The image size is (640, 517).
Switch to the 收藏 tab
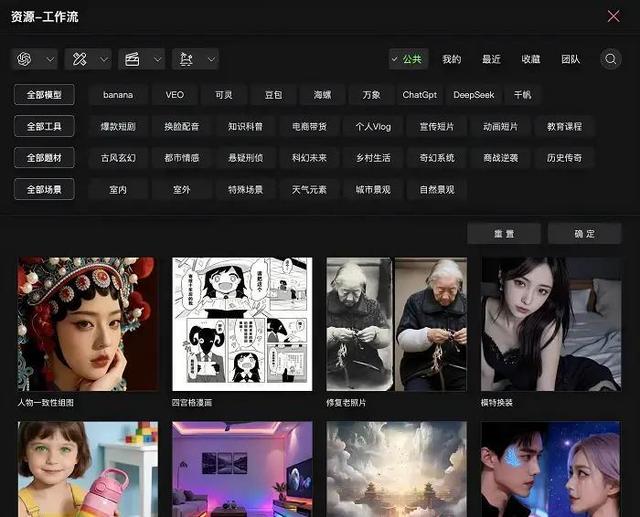point(531,60)
